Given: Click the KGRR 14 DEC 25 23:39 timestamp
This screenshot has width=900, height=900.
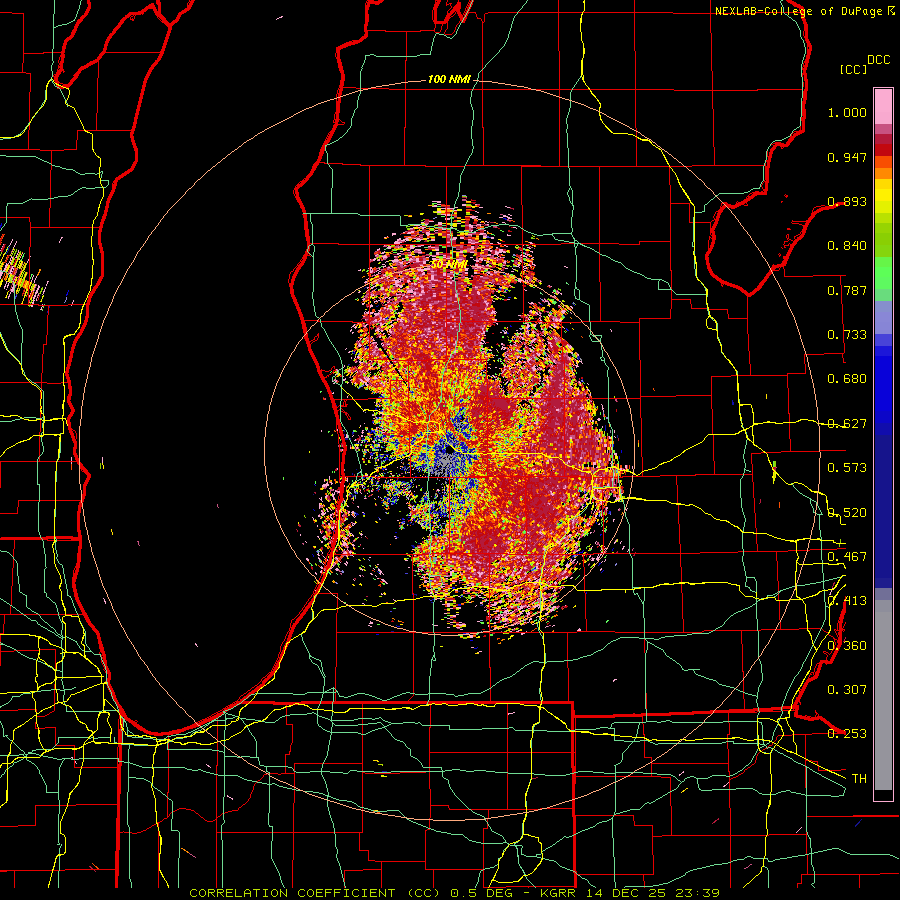Looking at the screenshot, I should 630,893.
